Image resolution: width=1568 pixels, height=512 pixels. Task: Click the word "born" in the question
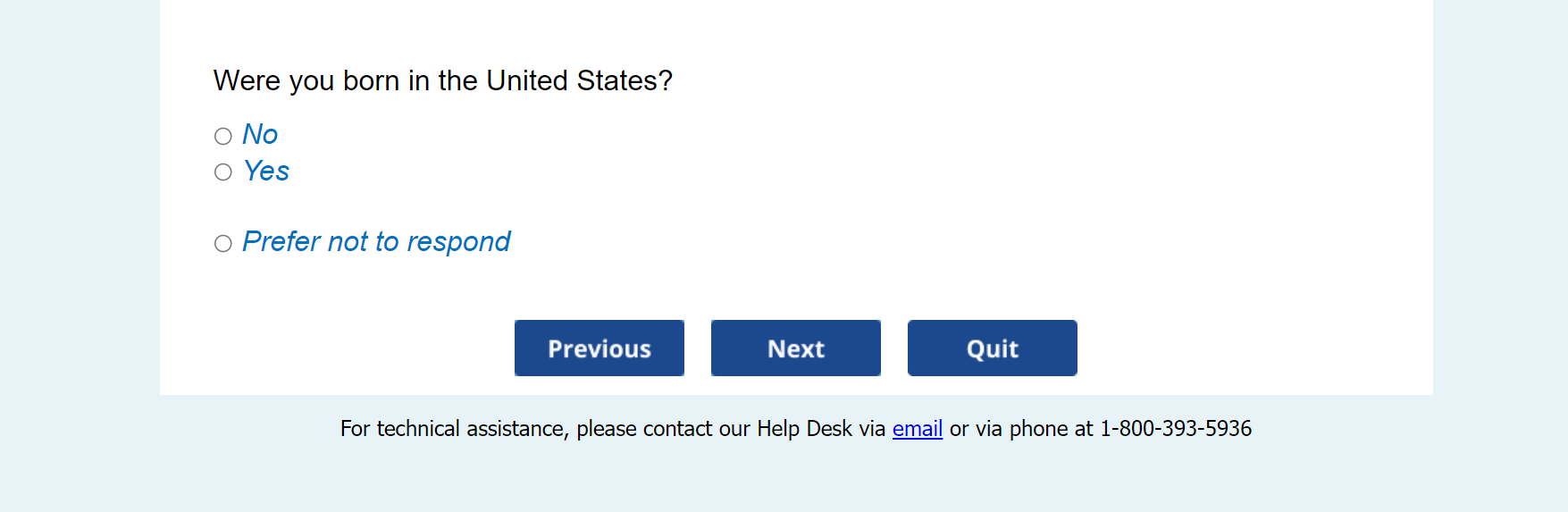pos(371,80)
